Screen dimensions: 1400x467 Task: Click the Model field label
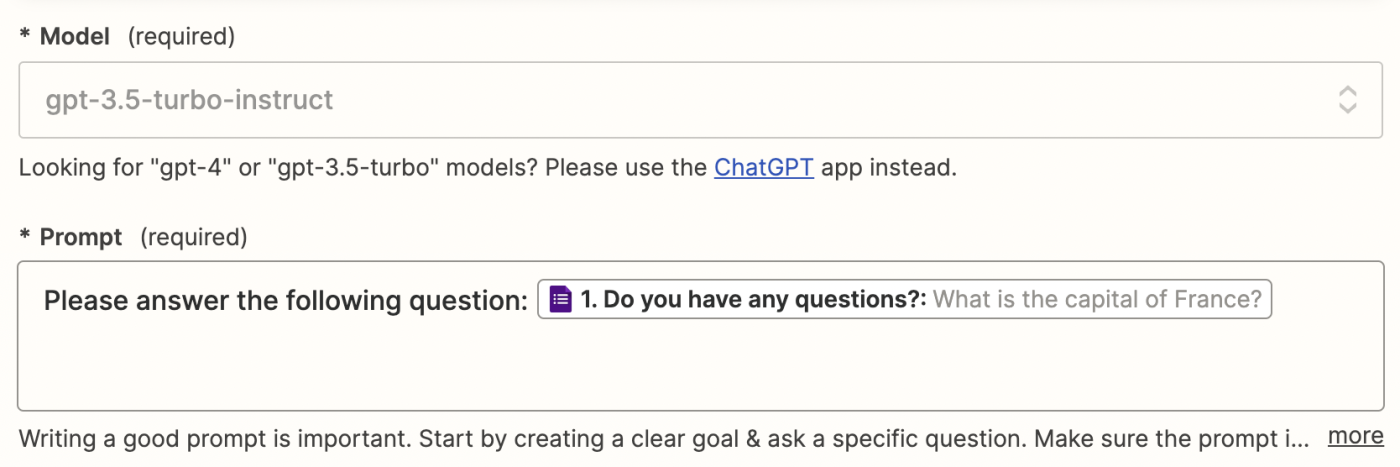coord(77,37)
